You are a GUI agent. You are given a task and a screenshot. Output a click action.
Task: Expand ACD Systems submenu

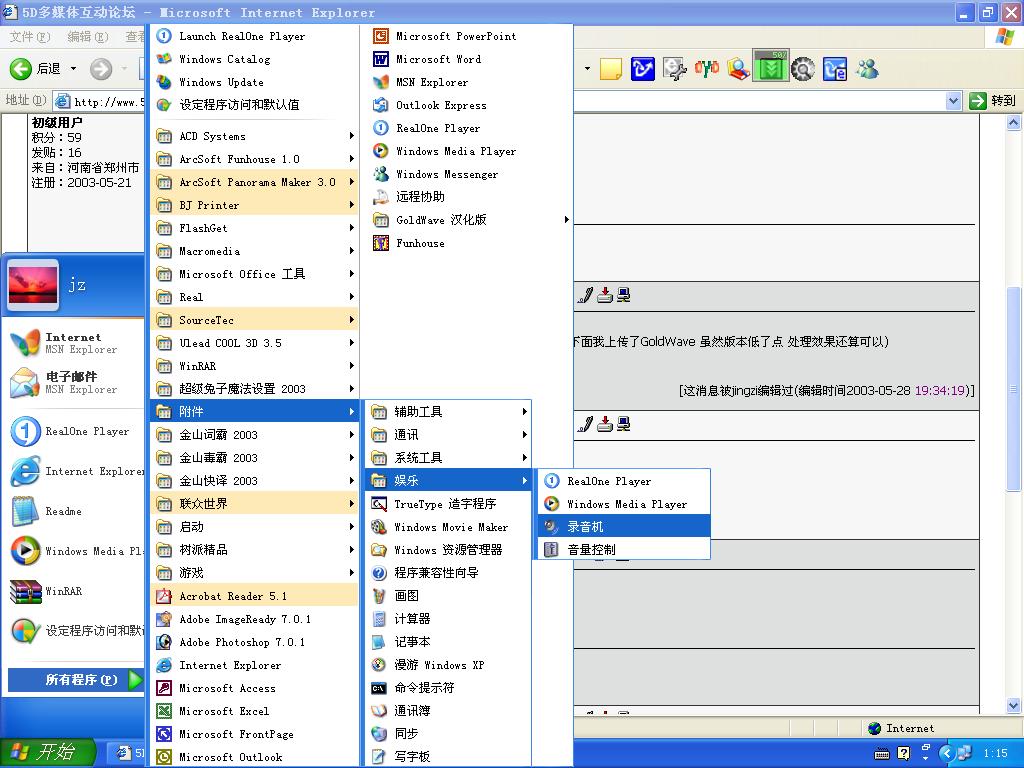255,136
